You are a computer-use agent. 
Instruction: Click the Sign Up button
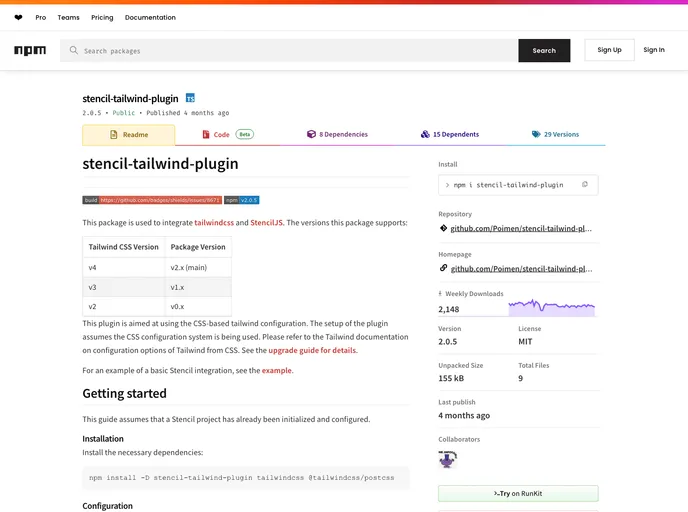click(609, 50)
